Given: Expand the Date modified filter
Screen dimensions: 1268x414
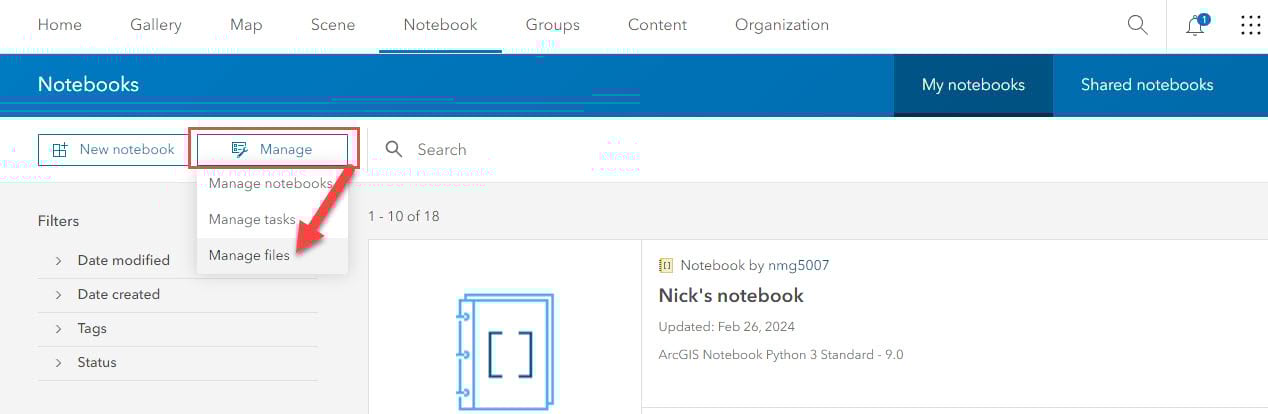Looking at the screenshot, I should point(58,260).
